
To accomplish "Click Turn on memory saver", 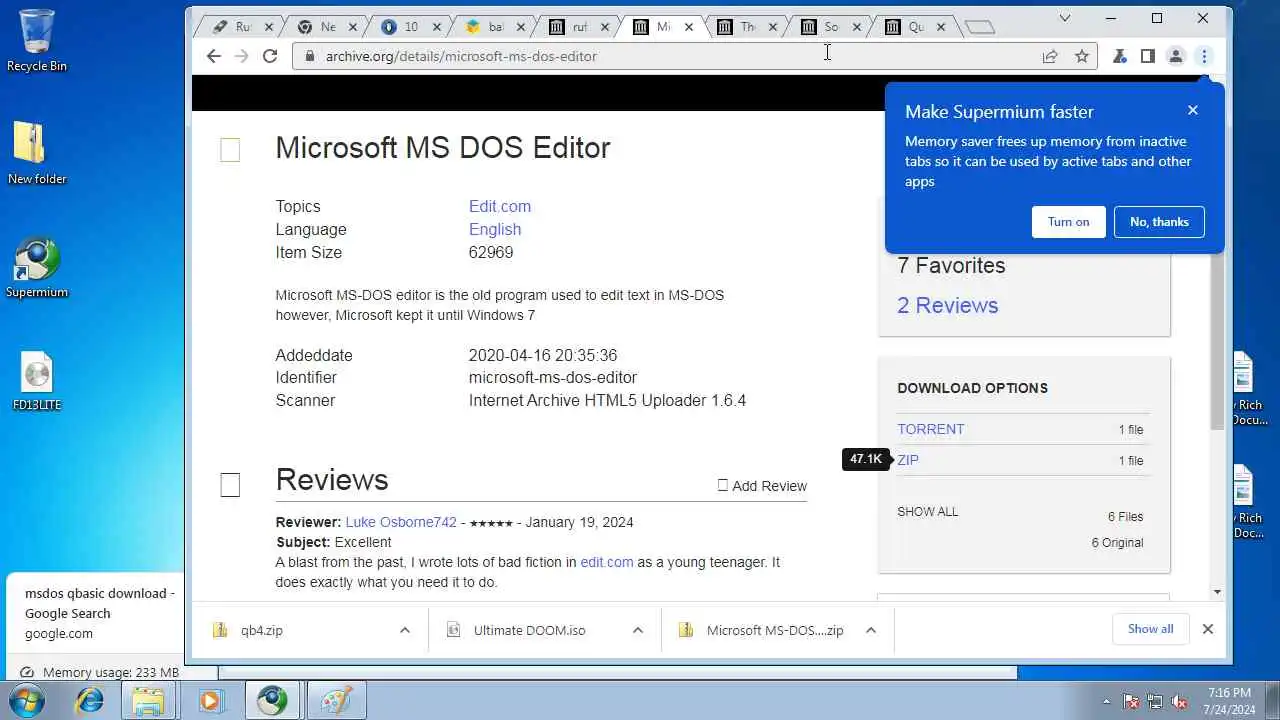I will [x=1068, y=222].
